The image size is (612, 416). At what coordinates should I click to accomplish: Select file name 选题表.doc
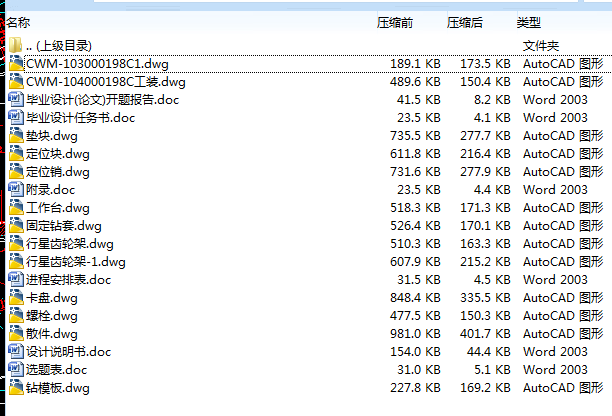[56, 370]
